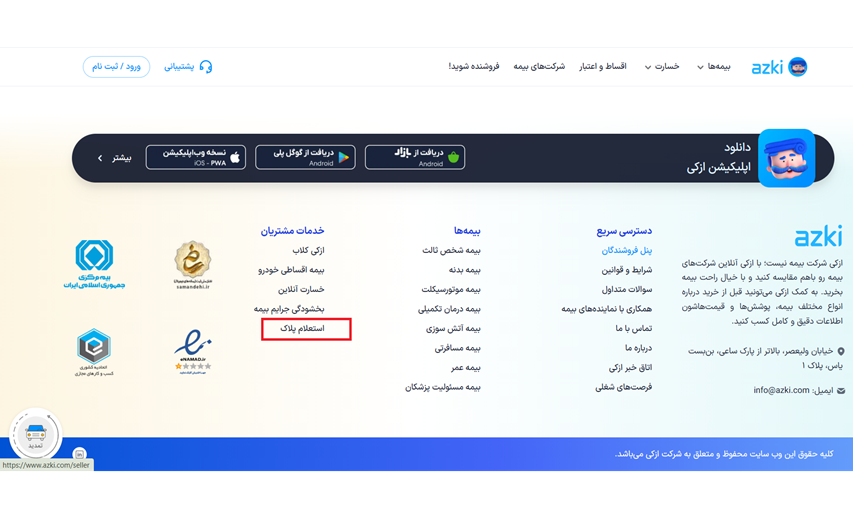Click the azki logo in the header

point(779,67)
